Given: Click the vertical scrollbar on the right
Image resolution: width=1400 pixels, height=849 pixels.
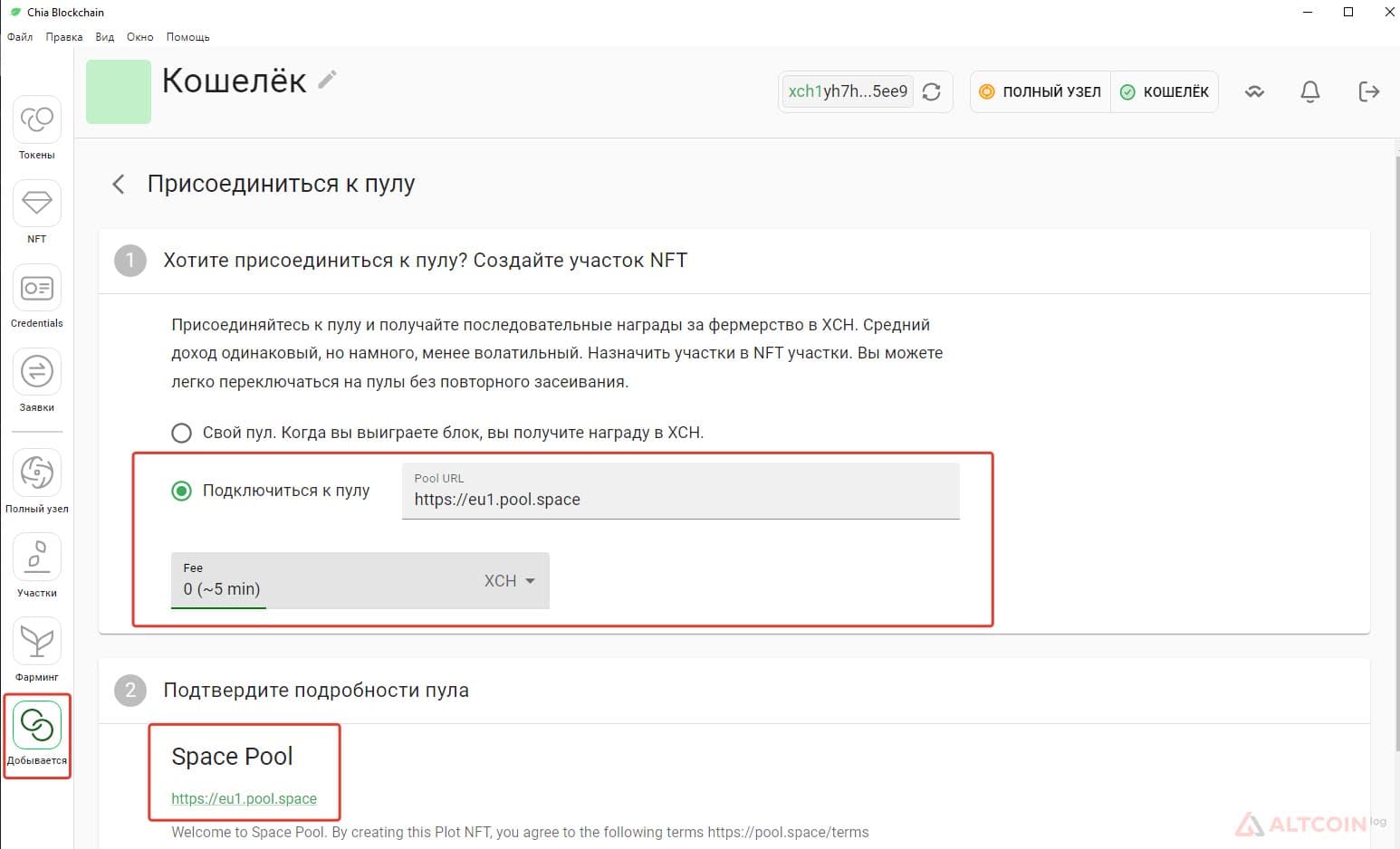Looking at the screenshot, I should [x=1395, y=453].
